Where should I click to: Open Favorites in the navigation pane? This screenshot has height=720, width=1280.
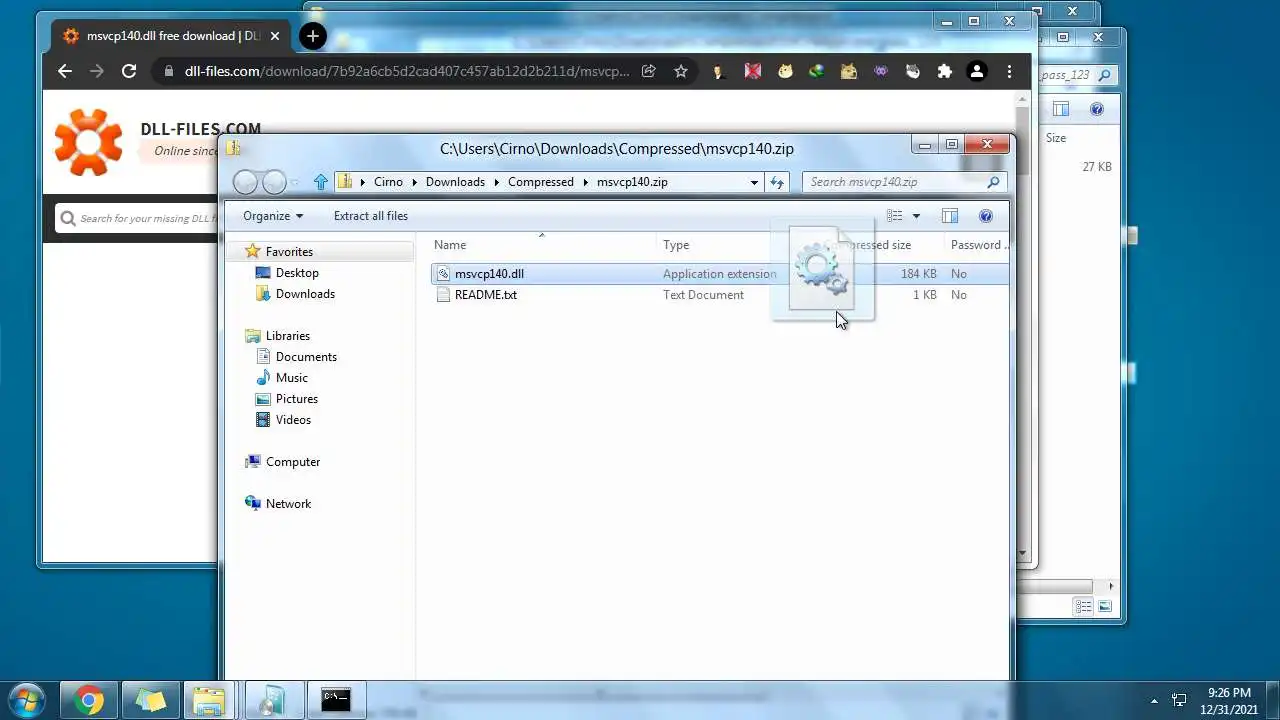pyautogui.click(x=289, y=252)
